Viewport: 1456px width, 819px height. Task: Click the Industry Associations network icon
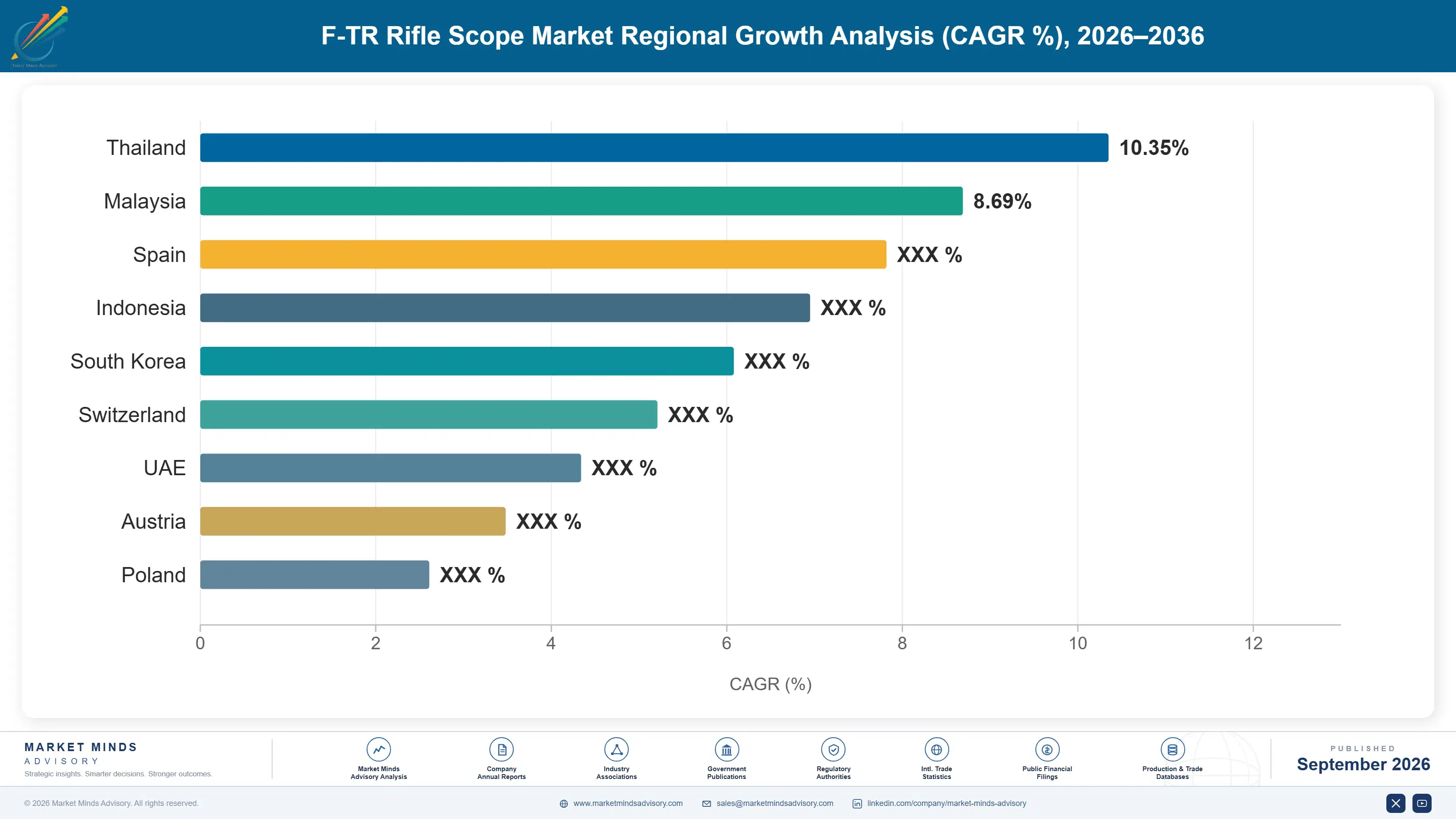[616, 749]
